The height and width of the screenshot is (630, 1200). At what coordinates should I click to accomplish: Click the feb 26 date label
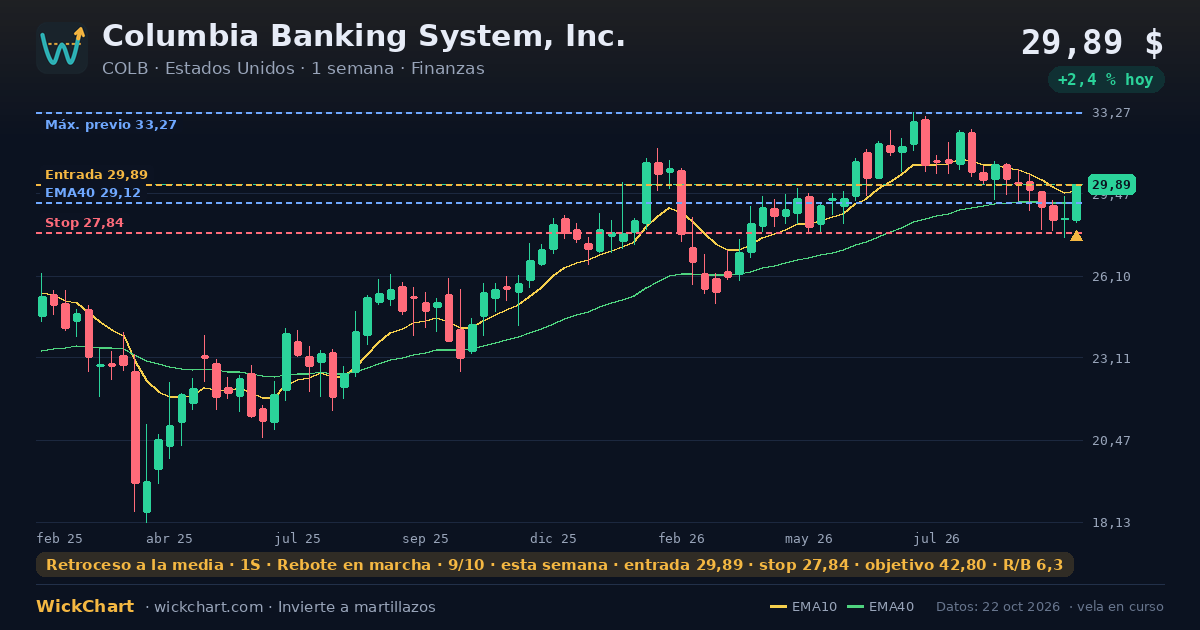(681, 538)
